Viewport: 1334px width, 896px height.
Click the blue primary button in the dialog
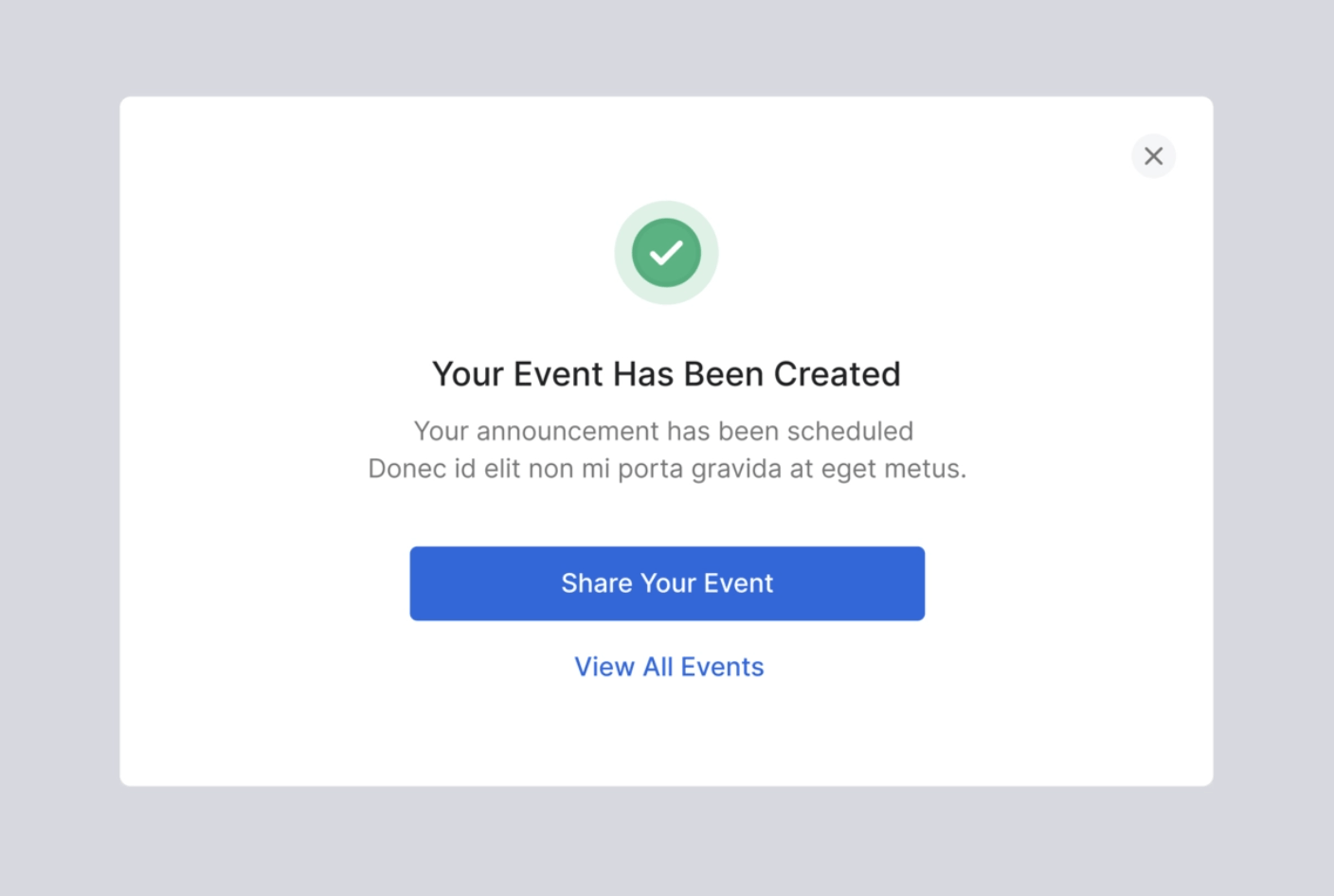click(667, 583)
